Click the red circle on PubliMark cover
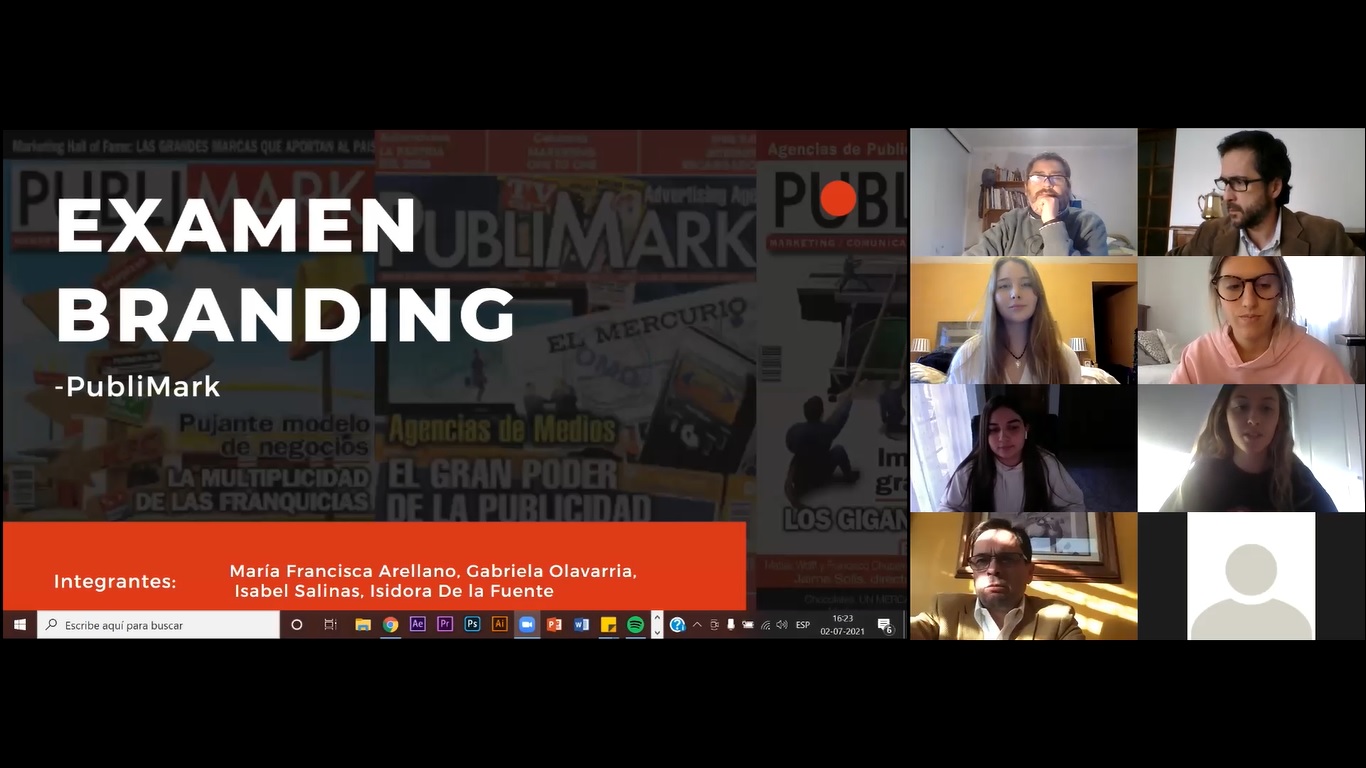Image resolution: width=1366 pixels, height=768 pixels. coord(838,199)
